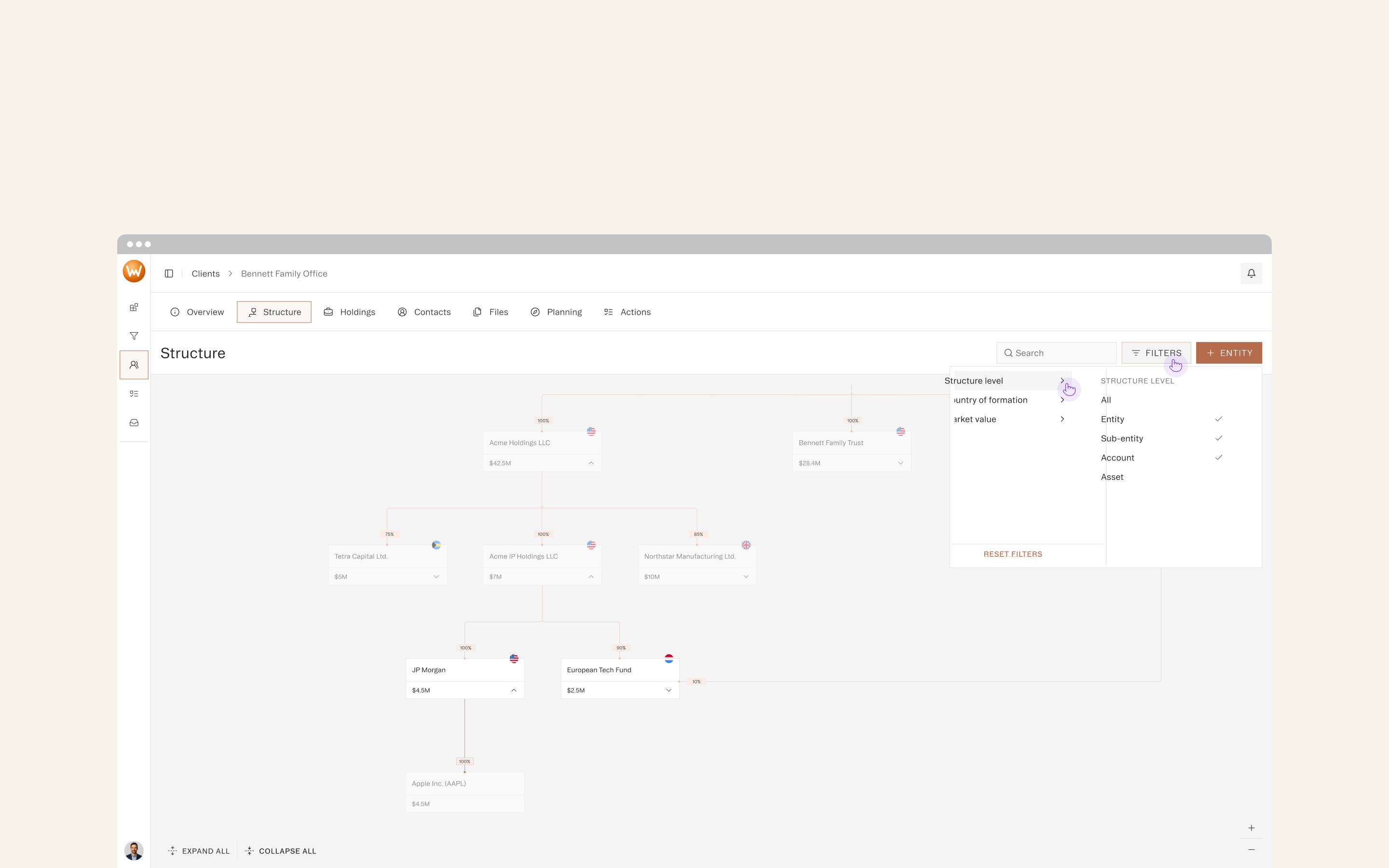
Task: Click the Acme Holdings LLC name
Action: [x=519, y=443]
